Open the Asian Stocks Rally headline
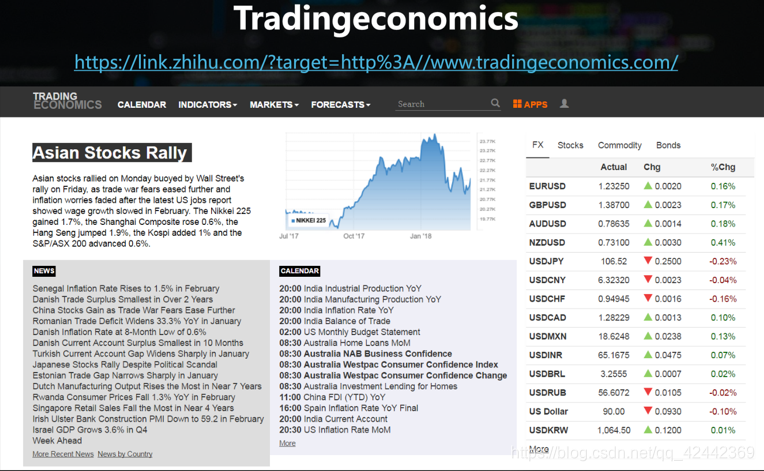This screenshot has width=764, height=471. 112,152
